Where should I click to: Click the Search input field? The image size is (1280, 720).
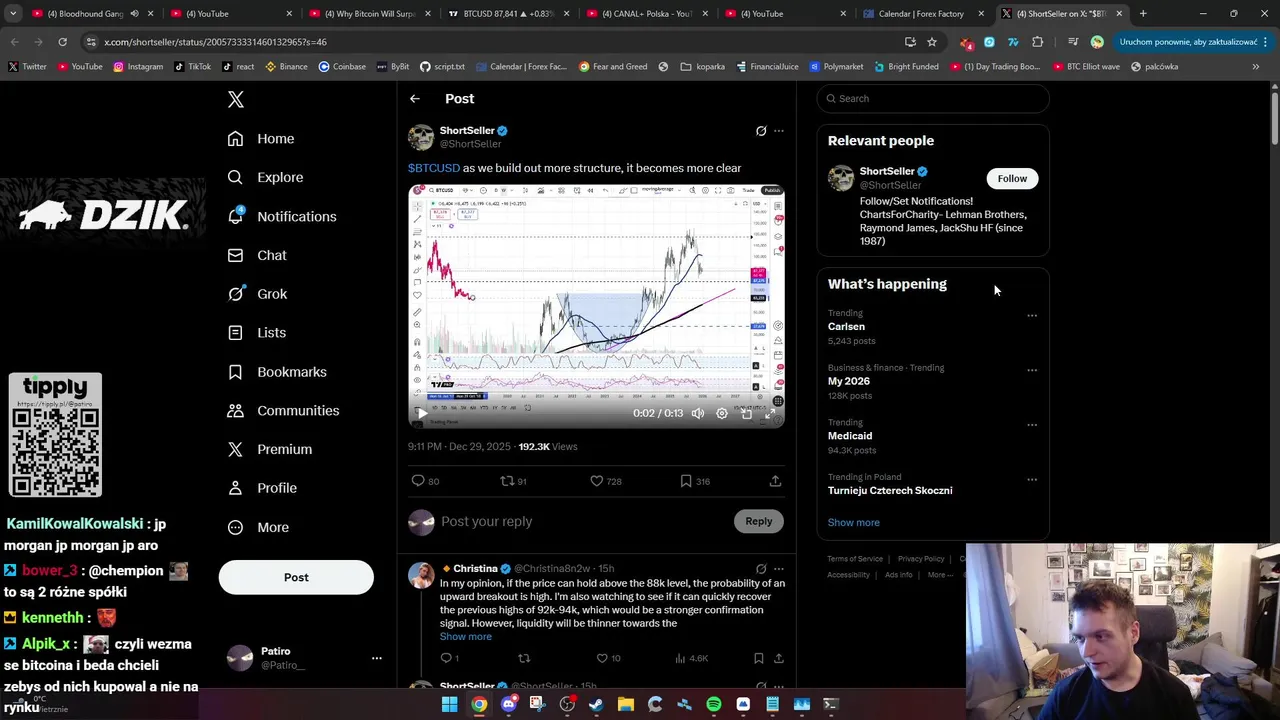933,98
